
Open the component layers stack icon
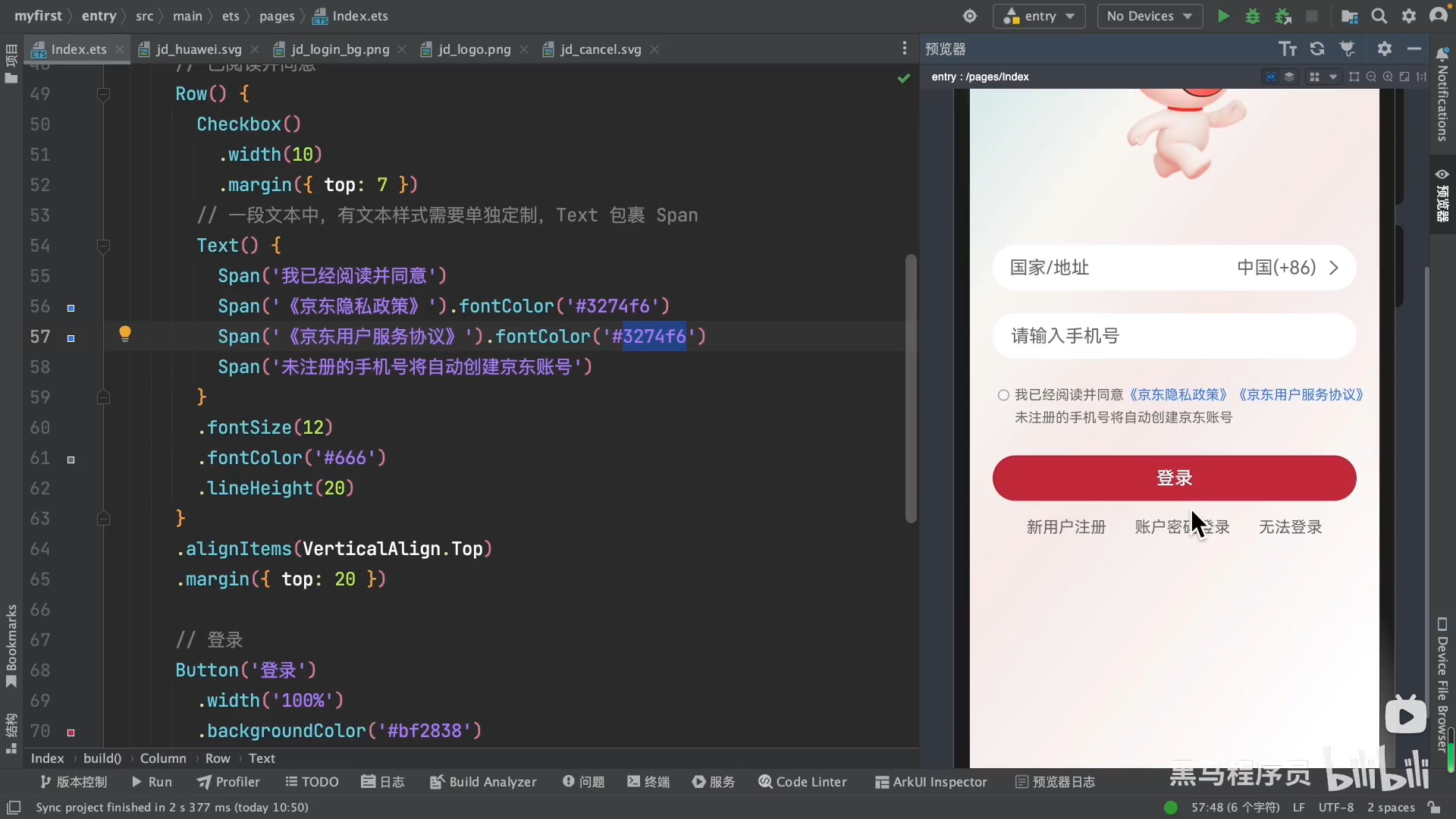[x=1289, y=77]
